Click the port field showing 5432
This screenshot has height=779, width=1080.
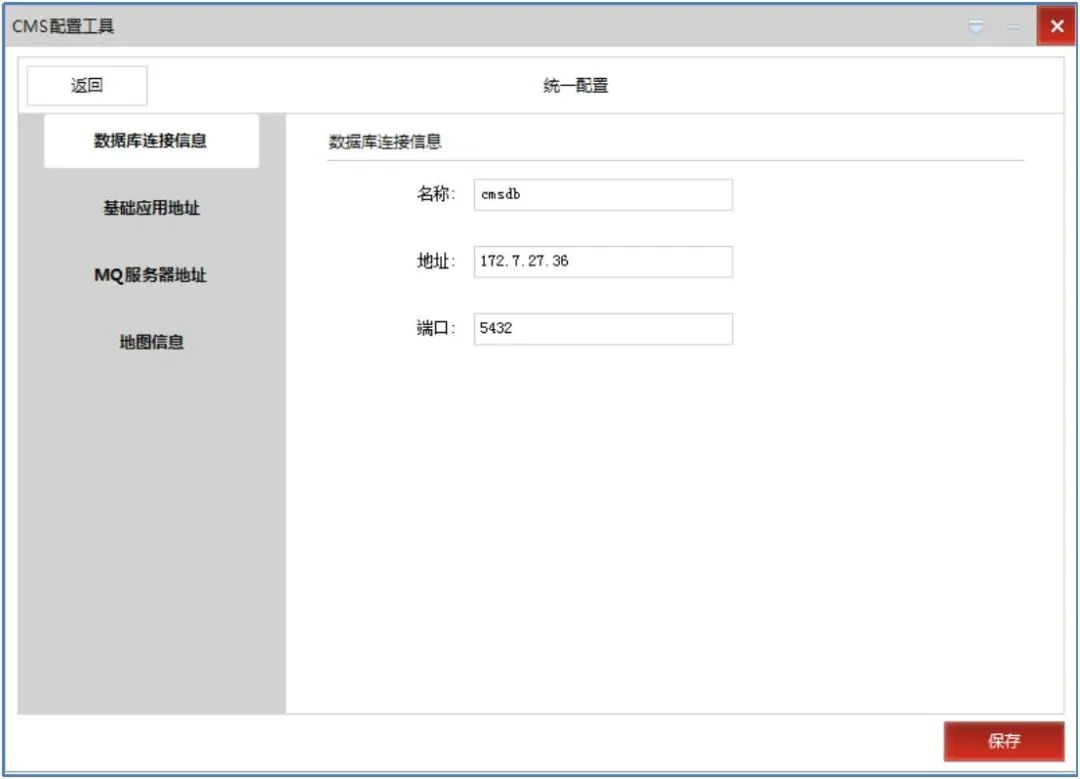(x=602, y=328)
